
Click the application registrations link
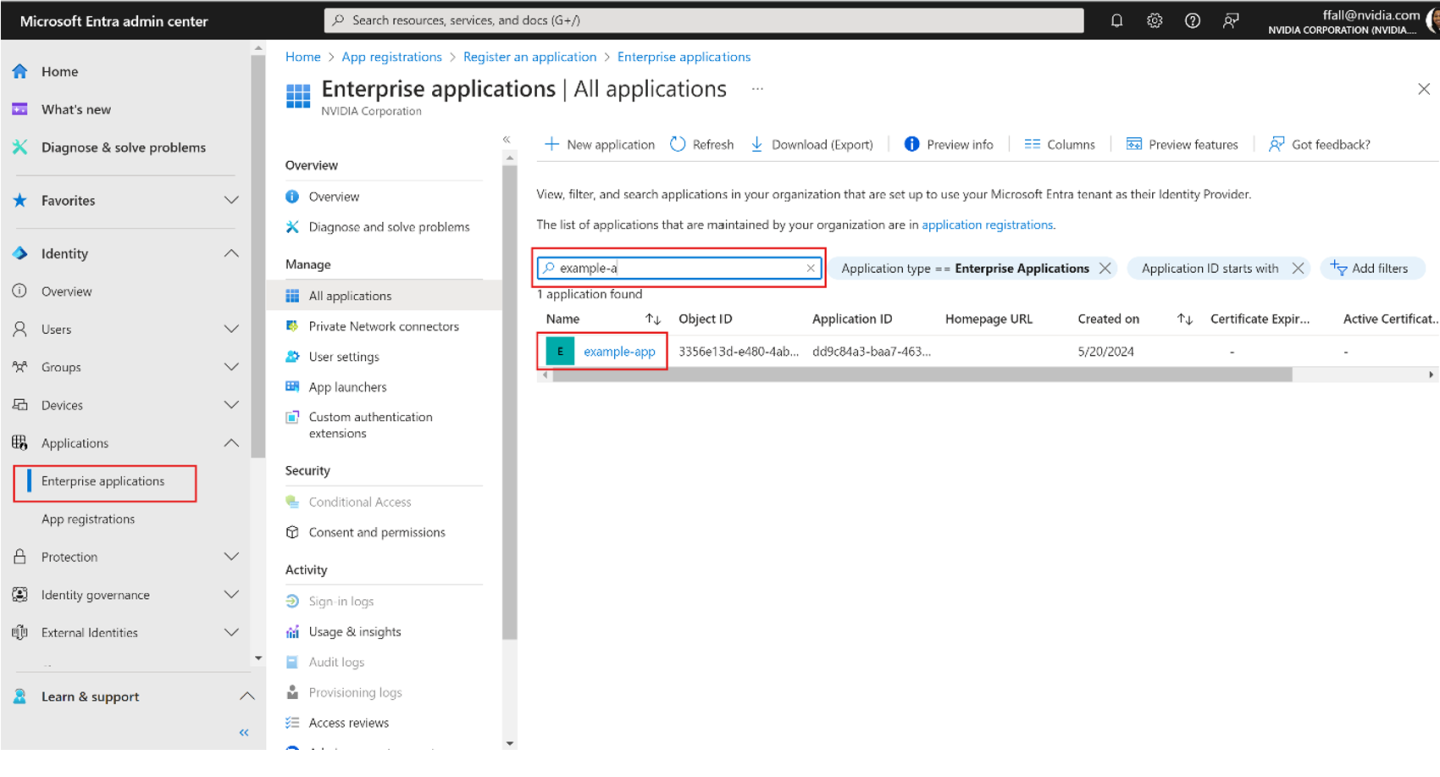click(987, 225)
